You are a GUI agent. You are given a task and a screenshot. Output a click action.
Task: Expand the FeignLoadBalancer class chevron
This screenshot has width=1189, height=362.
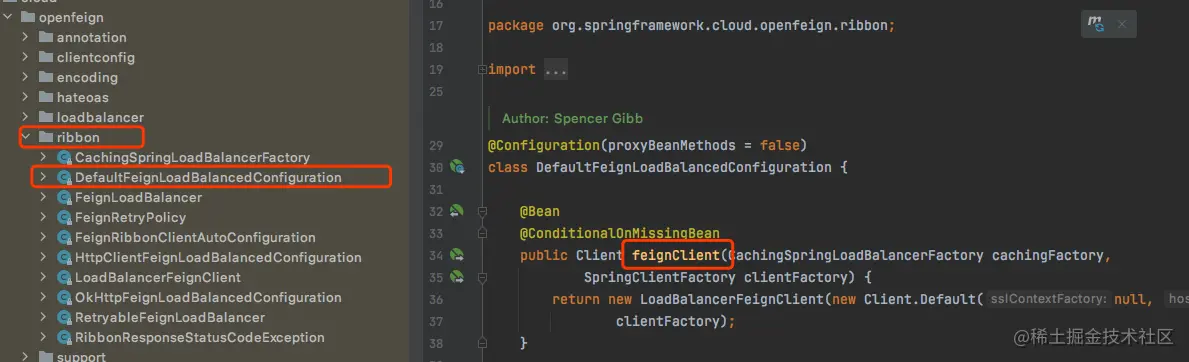point(43,197)
